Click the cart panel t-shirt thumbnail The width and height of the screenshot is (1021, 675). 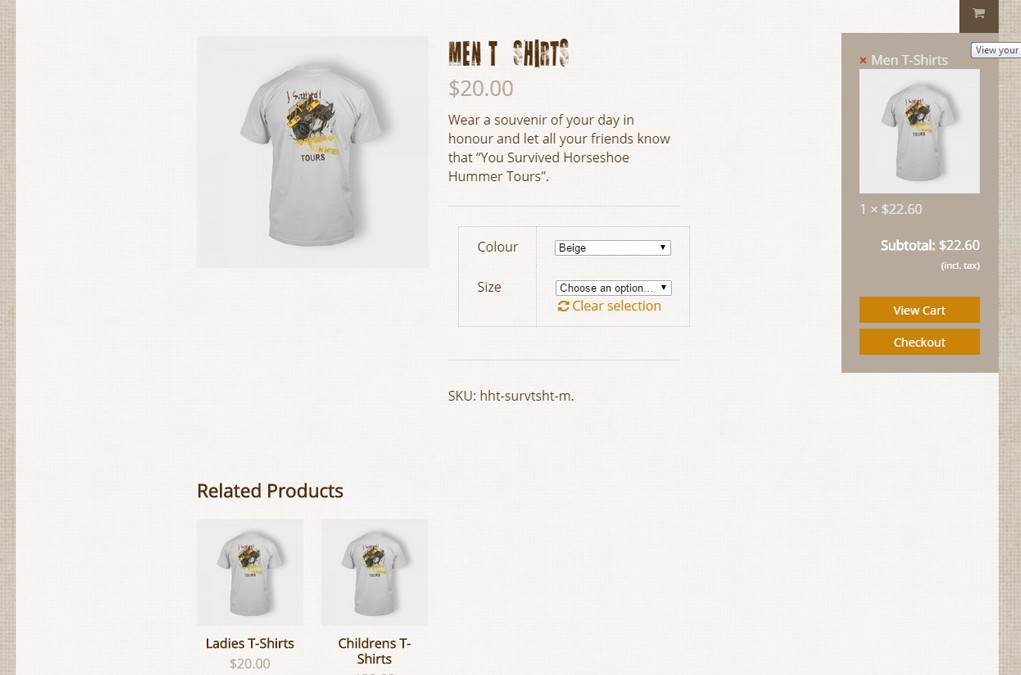[x=919, y=131]
